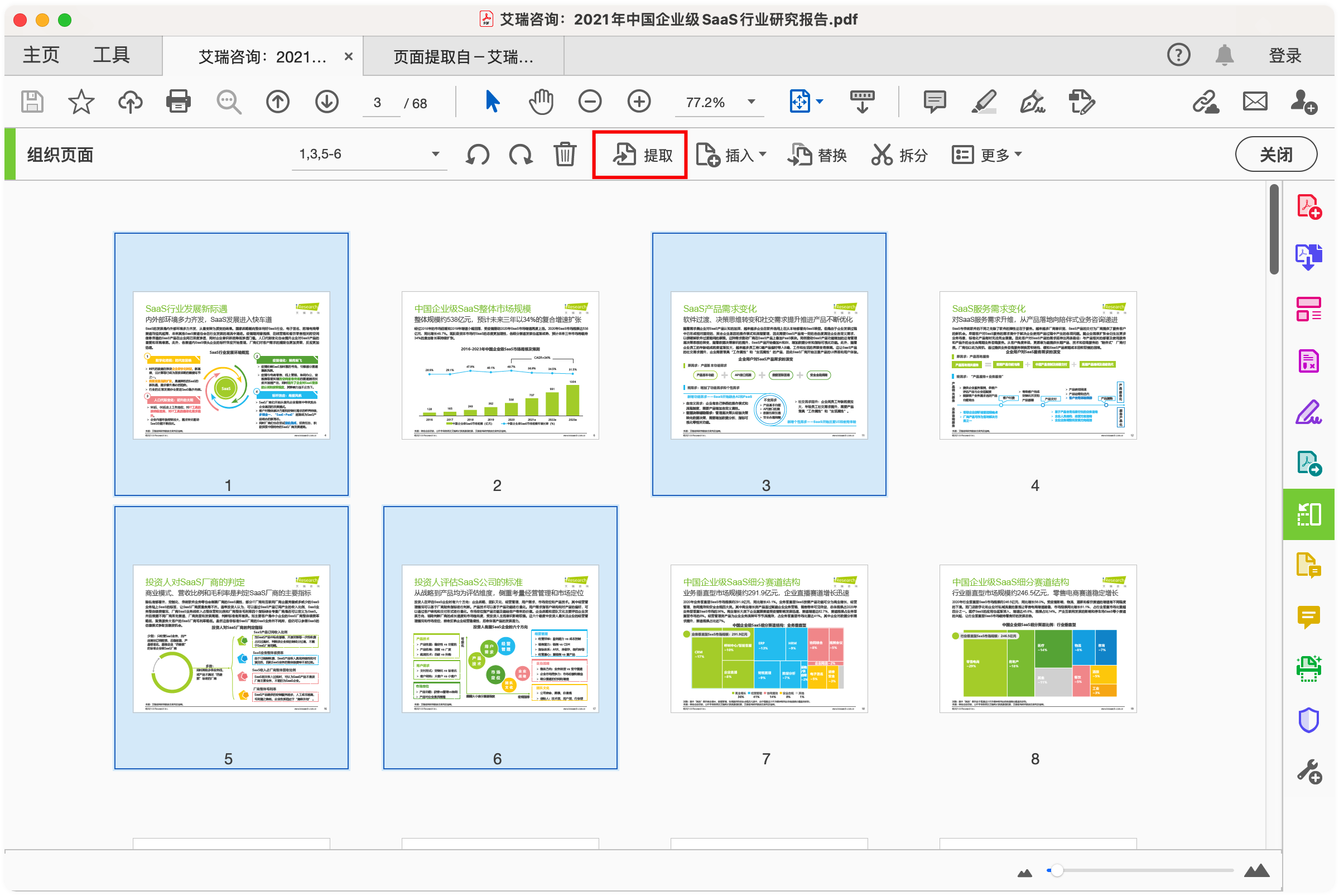
Task: Open the help question mark
Action: point(1178,55)
